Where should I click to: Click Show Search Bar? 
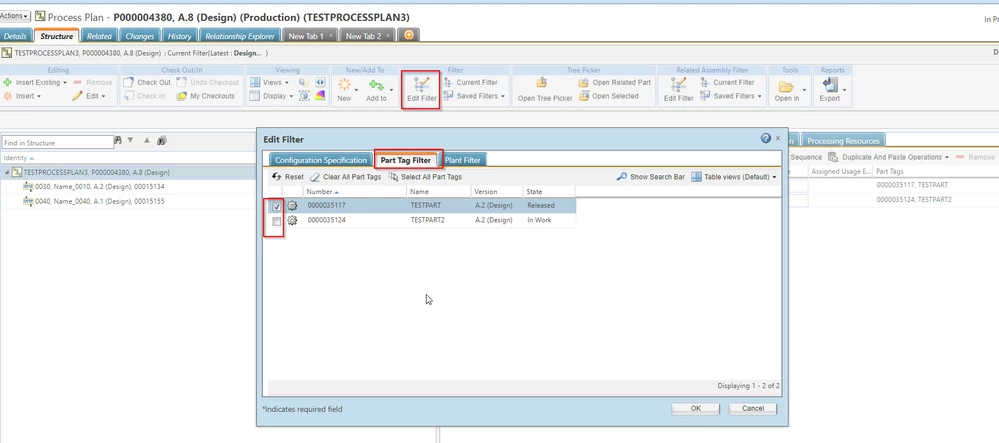pos(650,177)
